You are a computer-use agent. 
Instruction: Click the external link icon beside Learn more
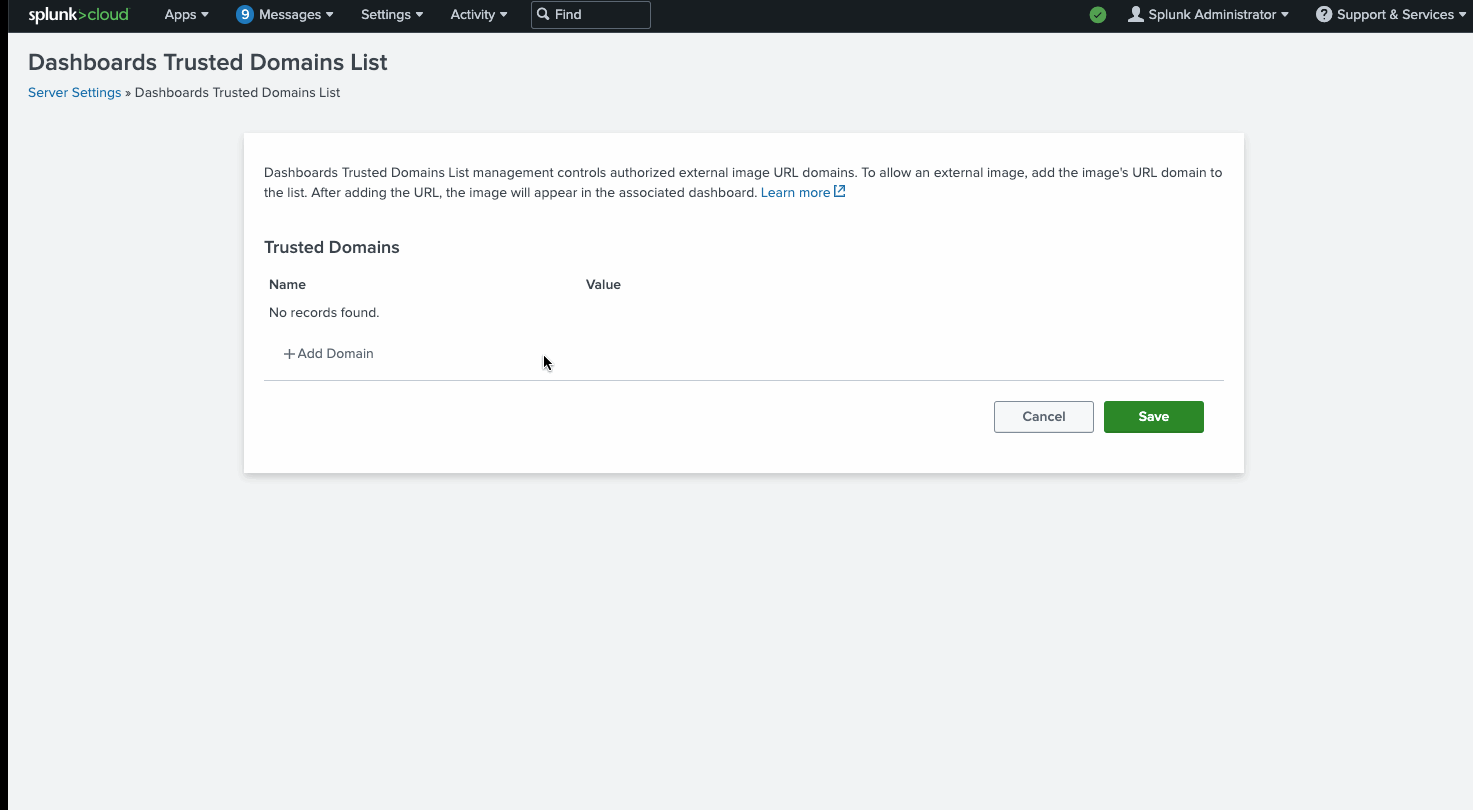tap(840, 192)
